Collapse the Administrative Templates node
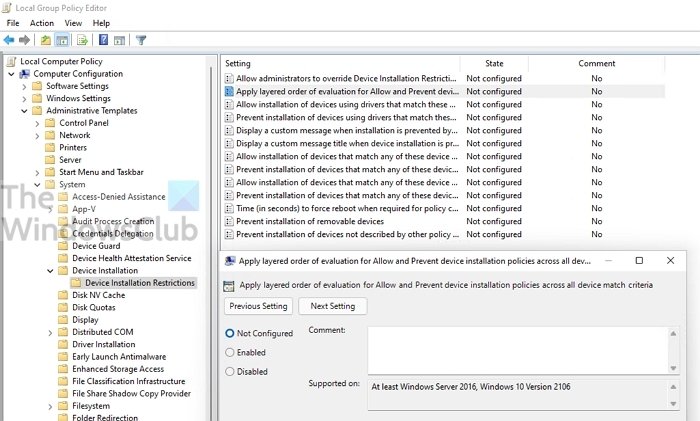 (x=25, y=111)
